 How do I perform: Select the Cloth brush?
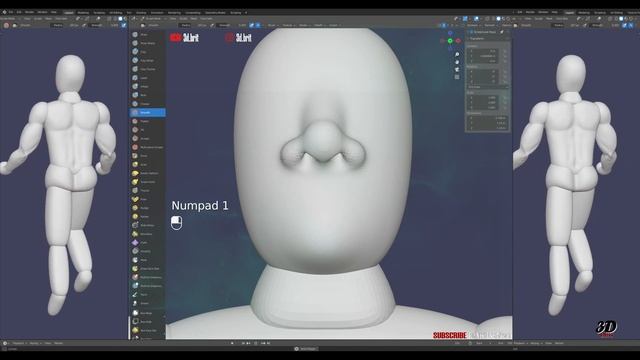[147, 242]
